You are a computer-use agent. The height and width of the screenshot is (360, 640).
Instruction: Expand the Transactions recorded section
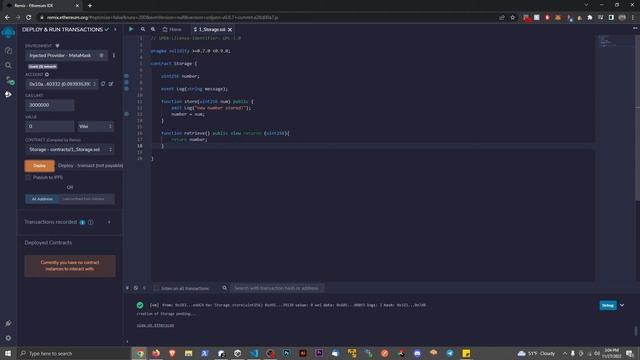(109, 222)
